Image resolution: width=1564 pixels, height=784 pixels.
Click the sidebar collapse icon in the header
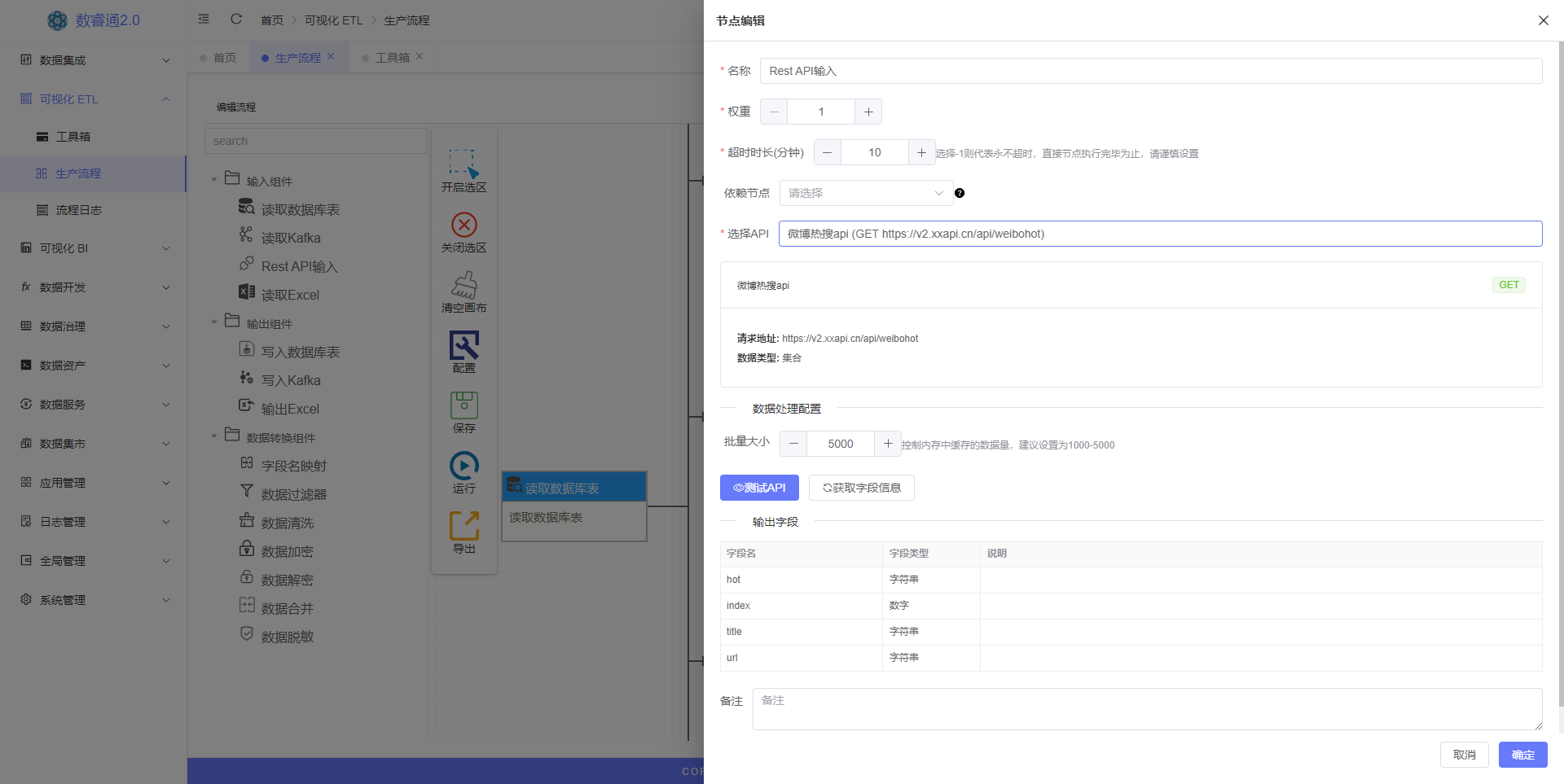click(204, 19)
